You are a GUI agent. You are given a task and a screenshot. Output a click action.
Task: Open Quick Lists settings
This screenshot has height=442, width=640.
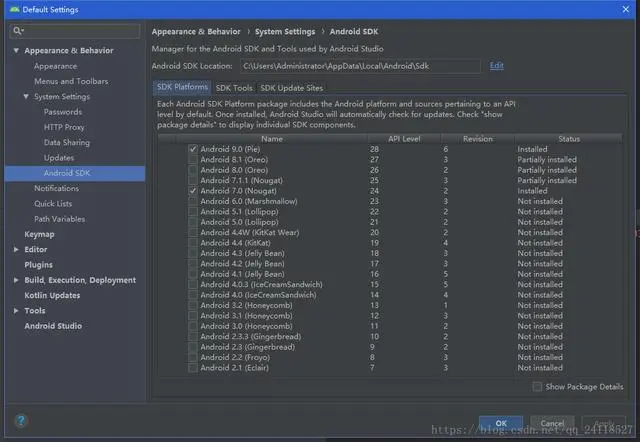coord(53,204)
